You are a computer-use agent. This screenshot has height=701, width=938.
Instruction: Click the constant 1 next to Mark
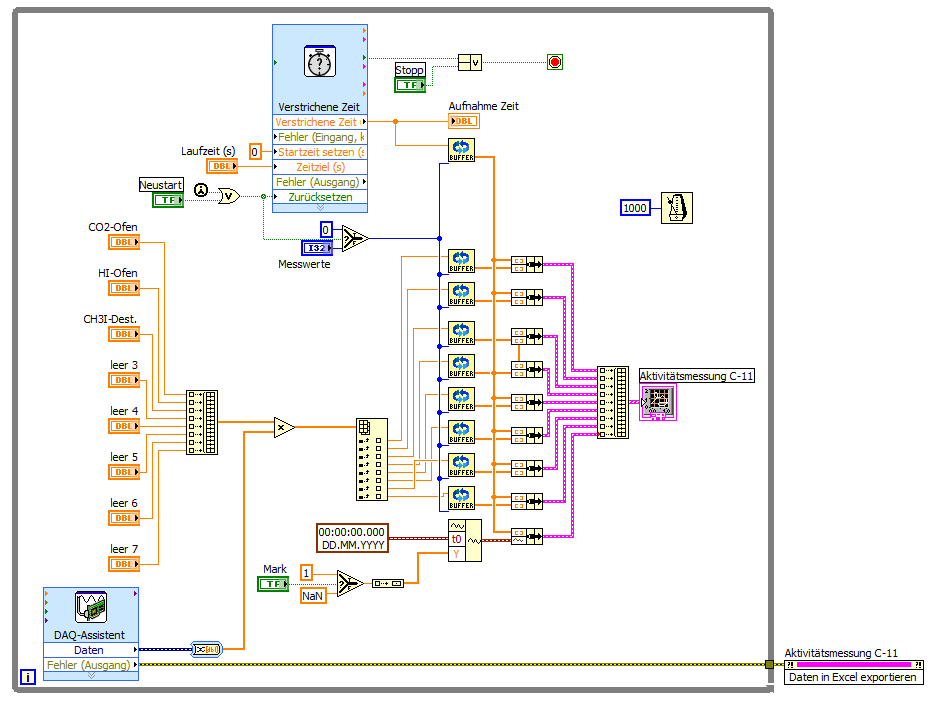[306, 573]
